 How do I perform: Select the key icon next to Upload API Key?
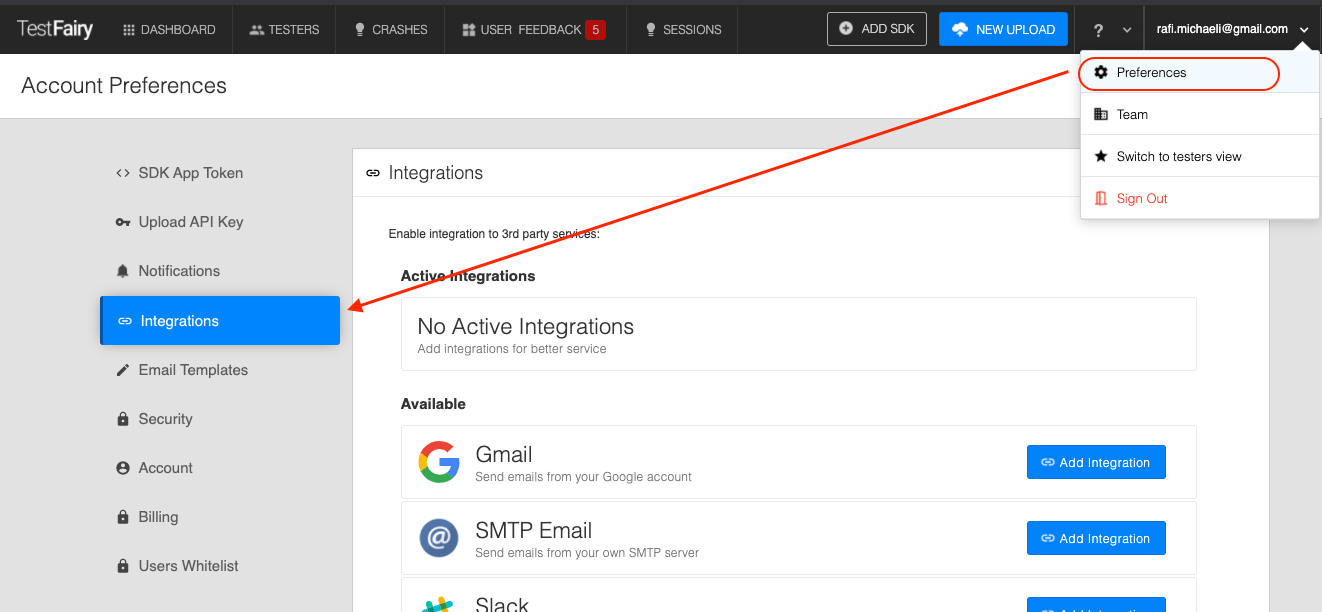coord(122,221)
